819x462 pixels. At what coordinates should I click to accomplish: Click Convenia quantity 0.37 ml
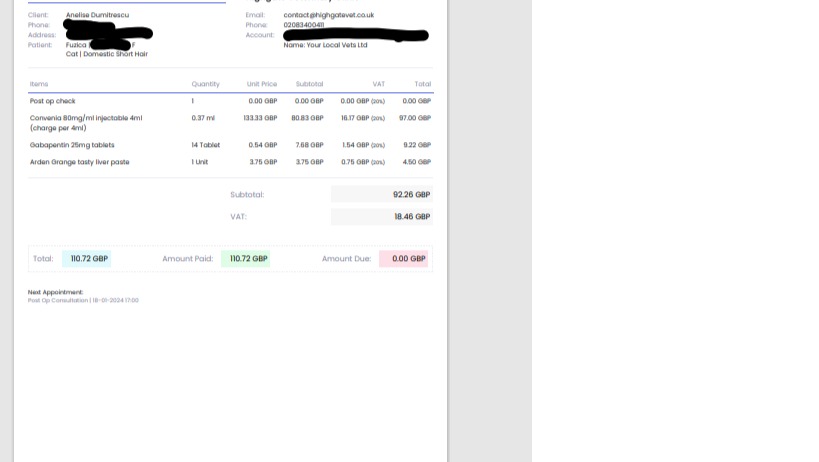[203, 118]
